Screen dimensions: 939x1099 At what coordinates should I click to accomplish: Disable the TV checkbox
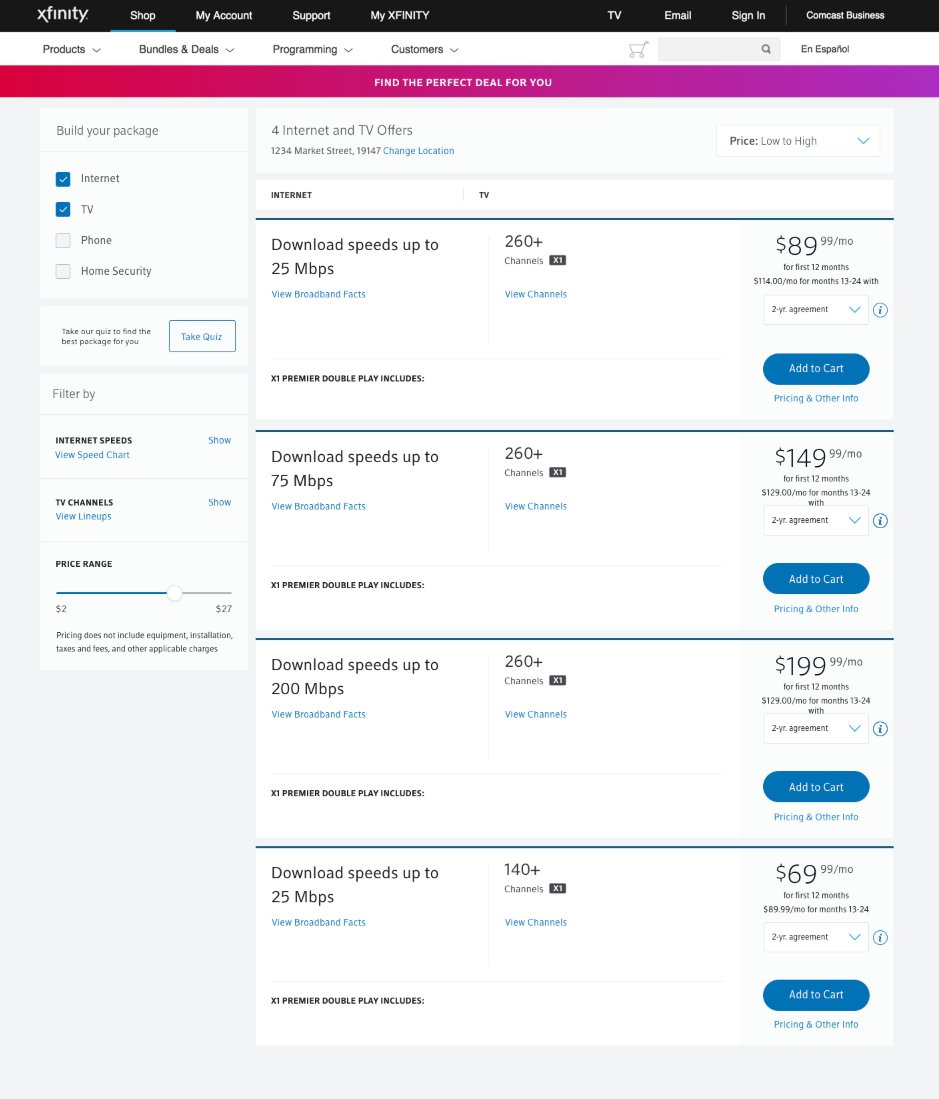[x=63, y=209]
